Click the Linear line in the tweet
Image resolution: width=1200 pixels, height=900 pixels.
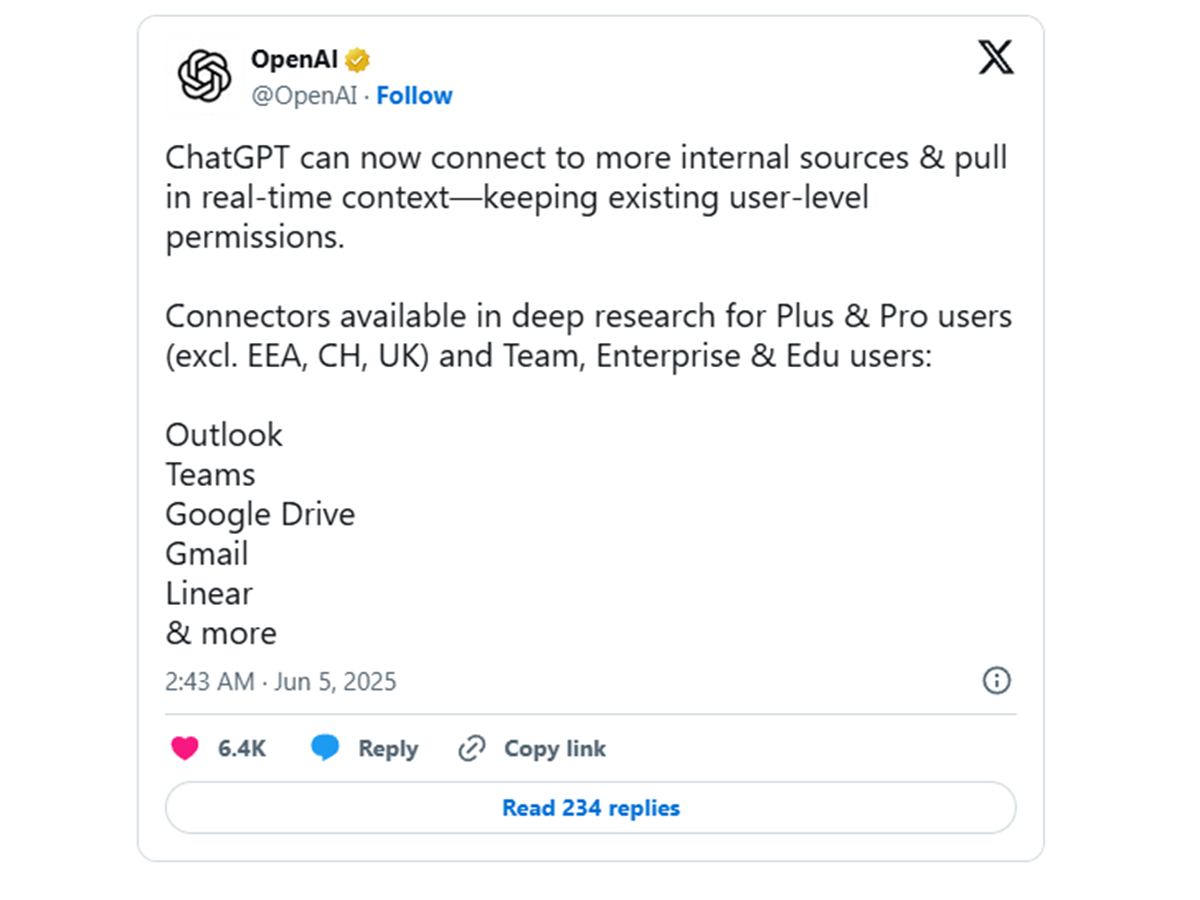click(x=209, y=593)
